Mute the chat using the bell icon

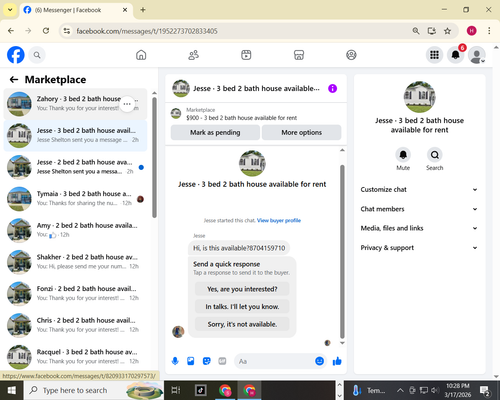[403, 155]
